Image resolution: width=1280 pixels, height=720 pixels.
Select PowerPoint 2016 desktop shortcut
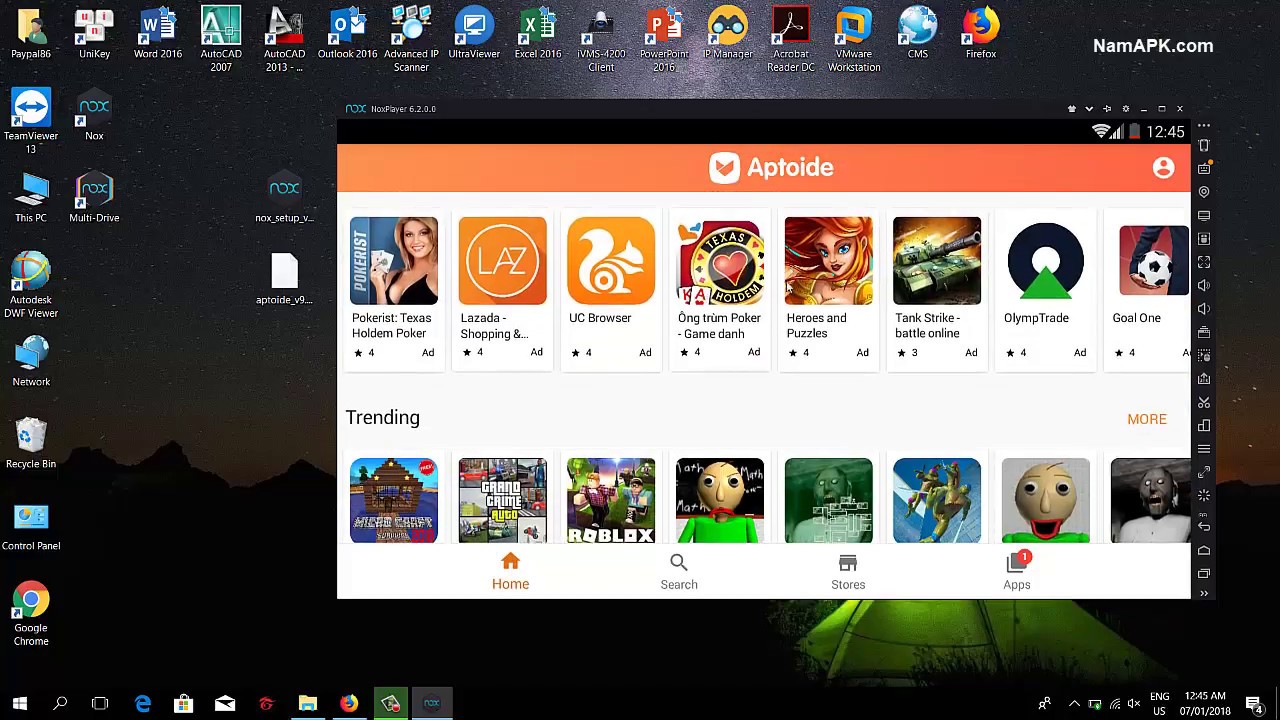[664, 40]
